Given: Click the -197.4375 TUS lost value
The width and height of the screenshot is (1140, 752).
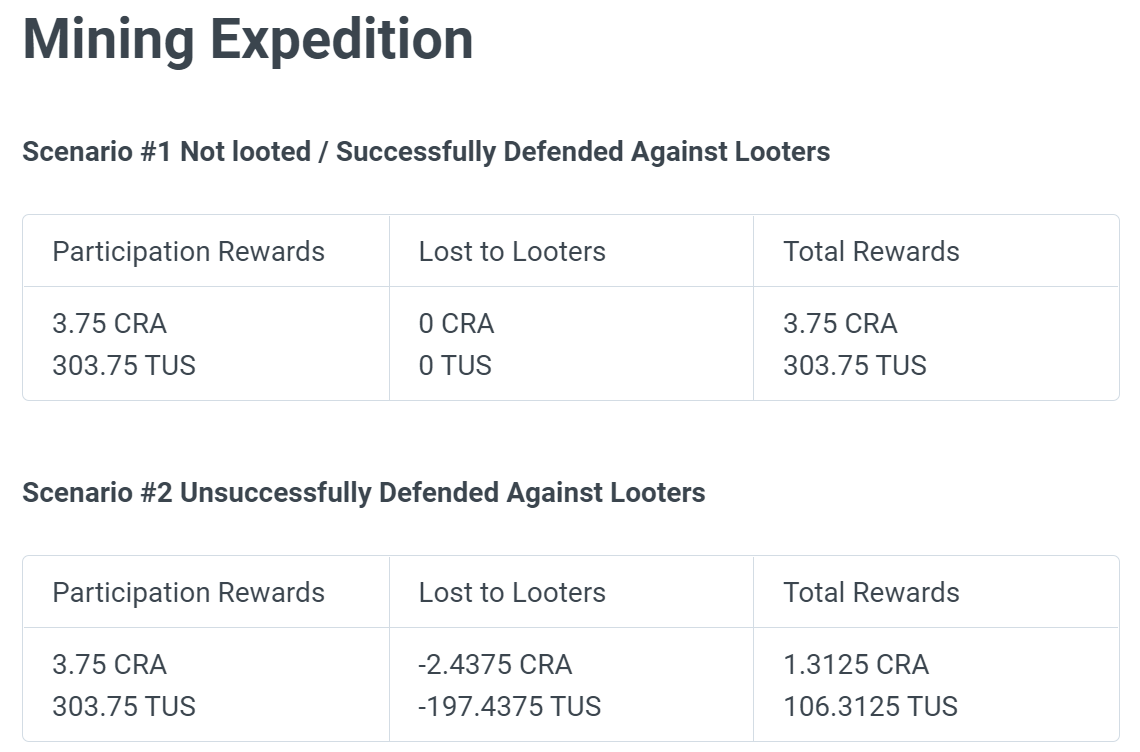Looking at the screenshot, I should [510, 706].
